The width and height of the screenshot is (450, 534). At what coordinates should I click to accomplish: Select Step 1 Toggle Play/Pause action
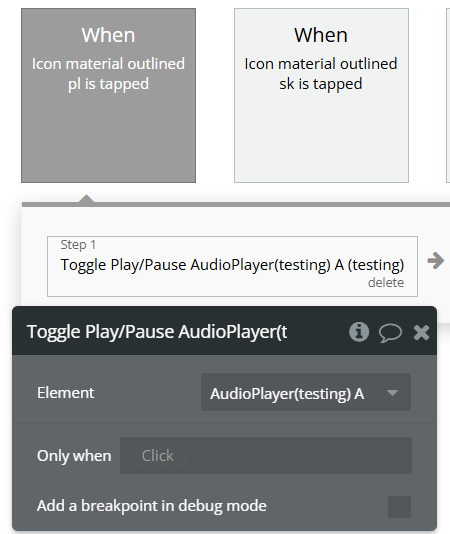pos(232,266)
